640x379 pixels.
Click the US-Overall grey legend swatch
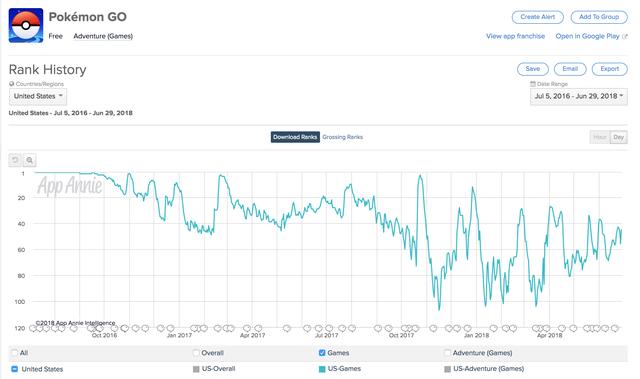point(196,369)
